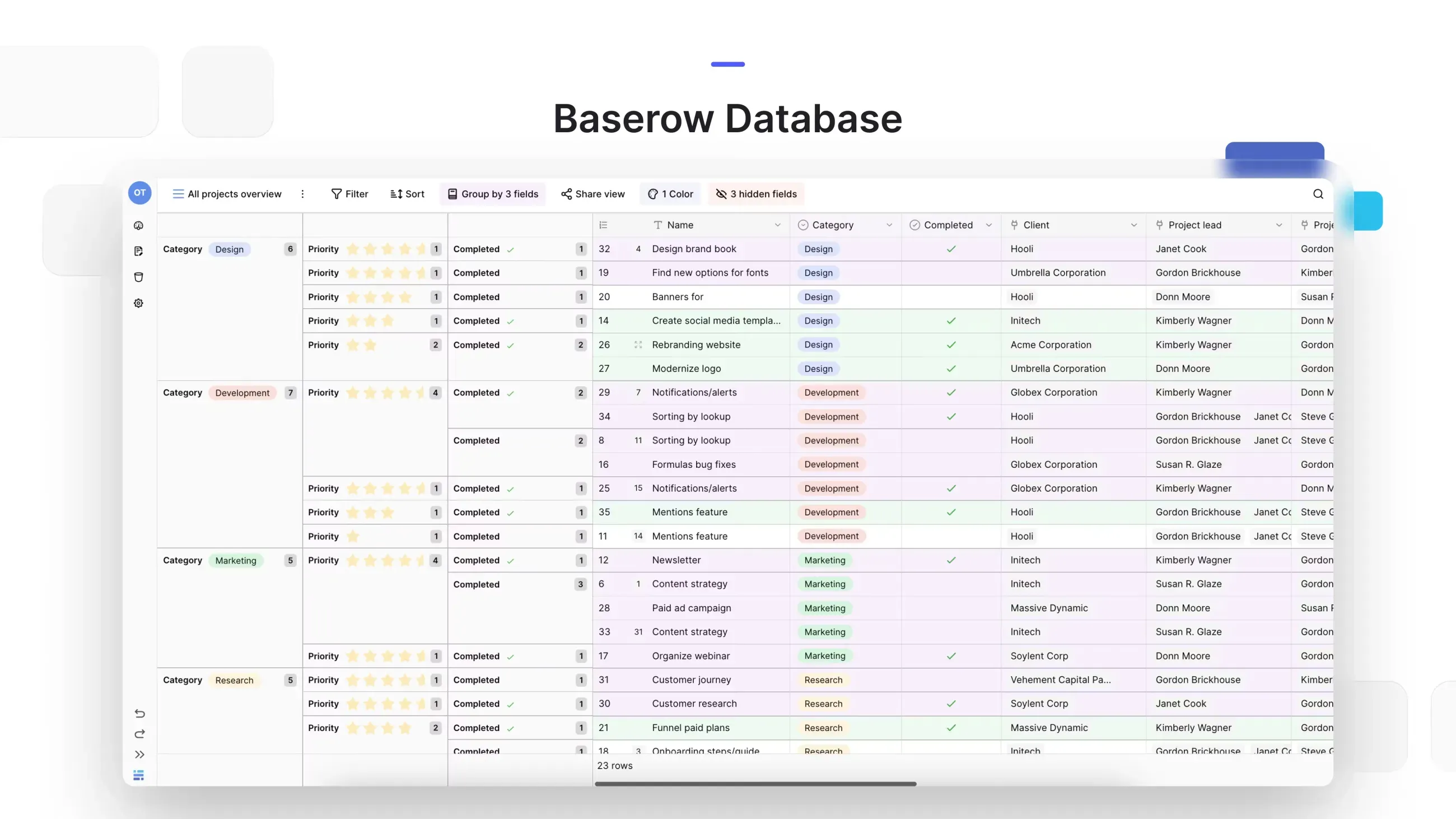Open the Trash from the left sidebar
The width and height of the screenshot is (1456, 819).
point(138,277)
